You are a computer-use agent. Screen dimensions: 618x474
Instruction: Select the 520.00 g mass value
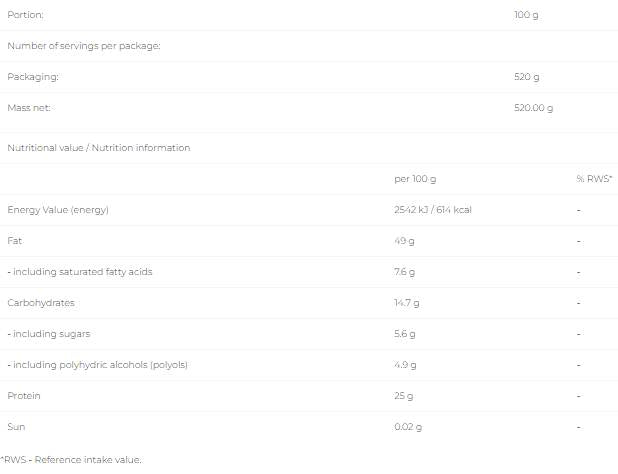pos(532,107)
